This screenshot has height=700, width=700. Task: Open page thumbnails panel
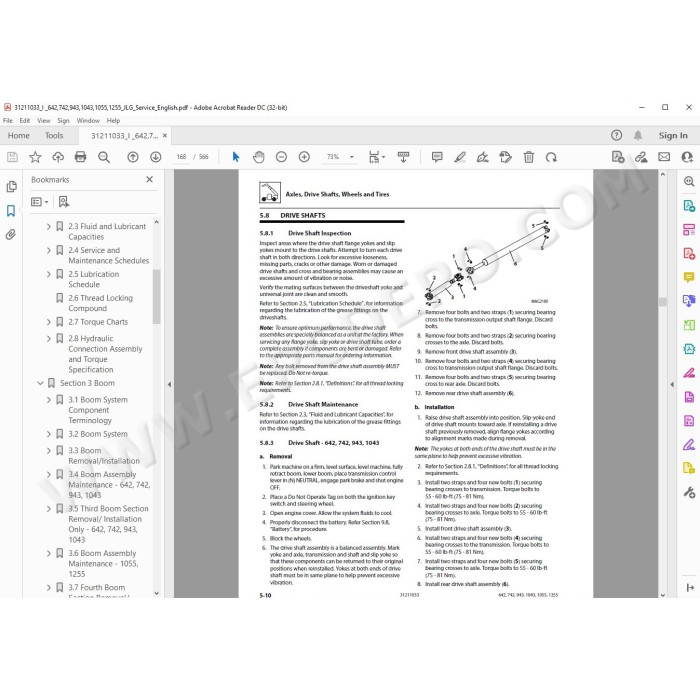click(x=12, y=187)
